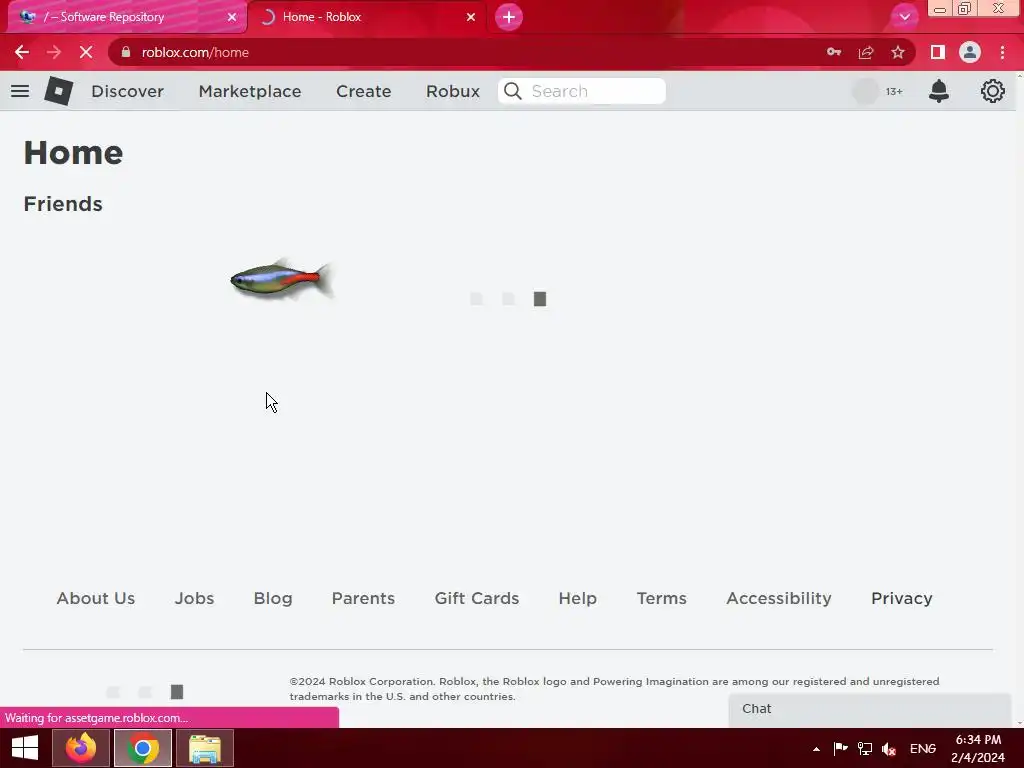Close the Home - Roblox tab
Image resolution: width=1024 pixels, height=768 pixels.
click(471, 17)
